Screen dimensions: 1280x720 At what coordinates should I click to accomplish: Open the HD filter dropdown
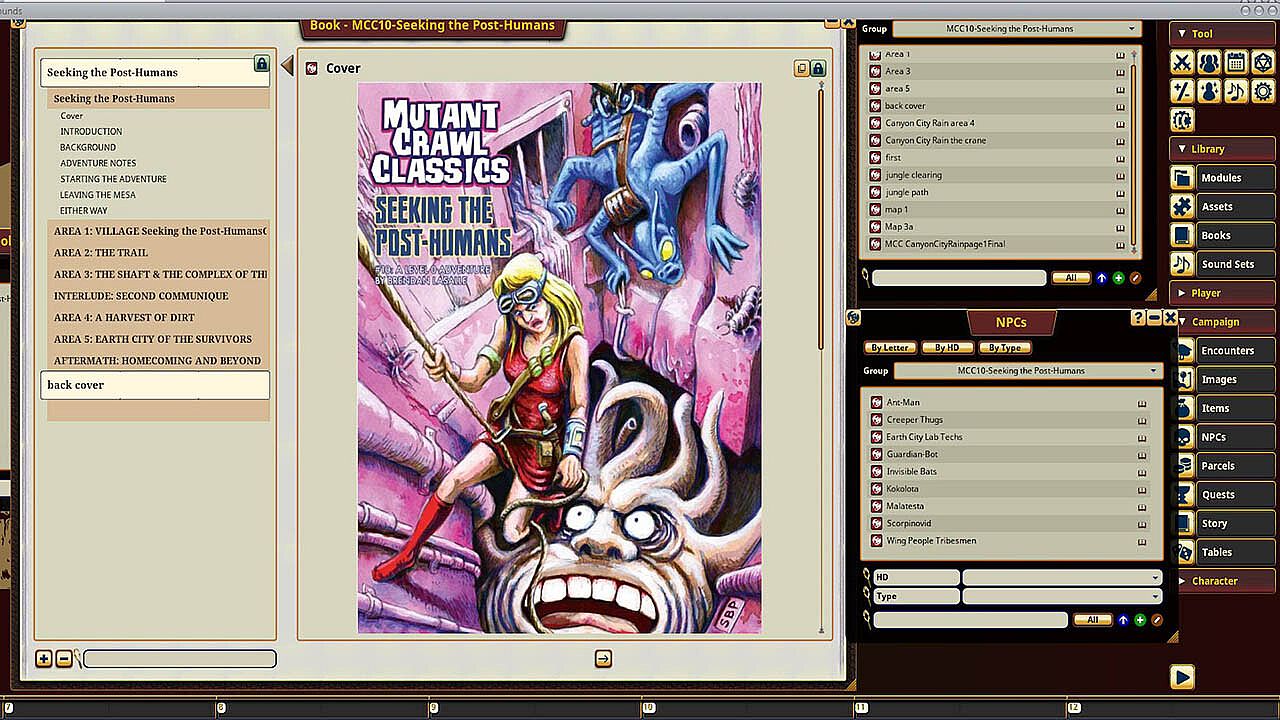pyautogui.click(x=1062, y=577)
